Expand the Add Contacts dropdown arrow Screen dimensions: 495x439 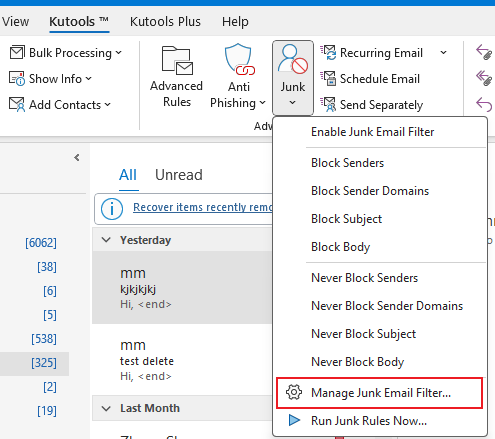pyautogui.click(x=107, y=105)
